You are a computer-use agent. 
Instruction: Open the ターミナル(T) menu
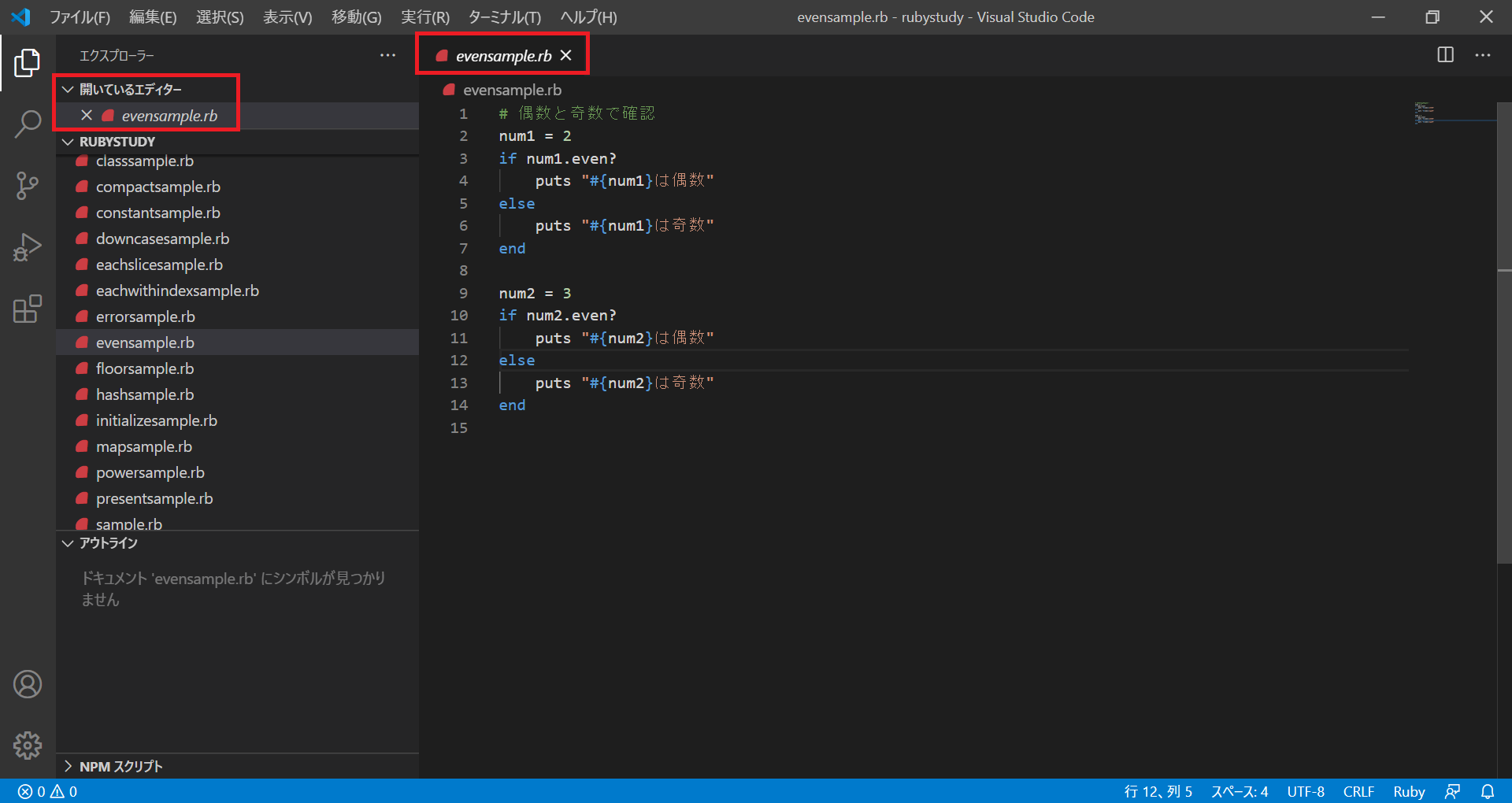tap(504, 17)
